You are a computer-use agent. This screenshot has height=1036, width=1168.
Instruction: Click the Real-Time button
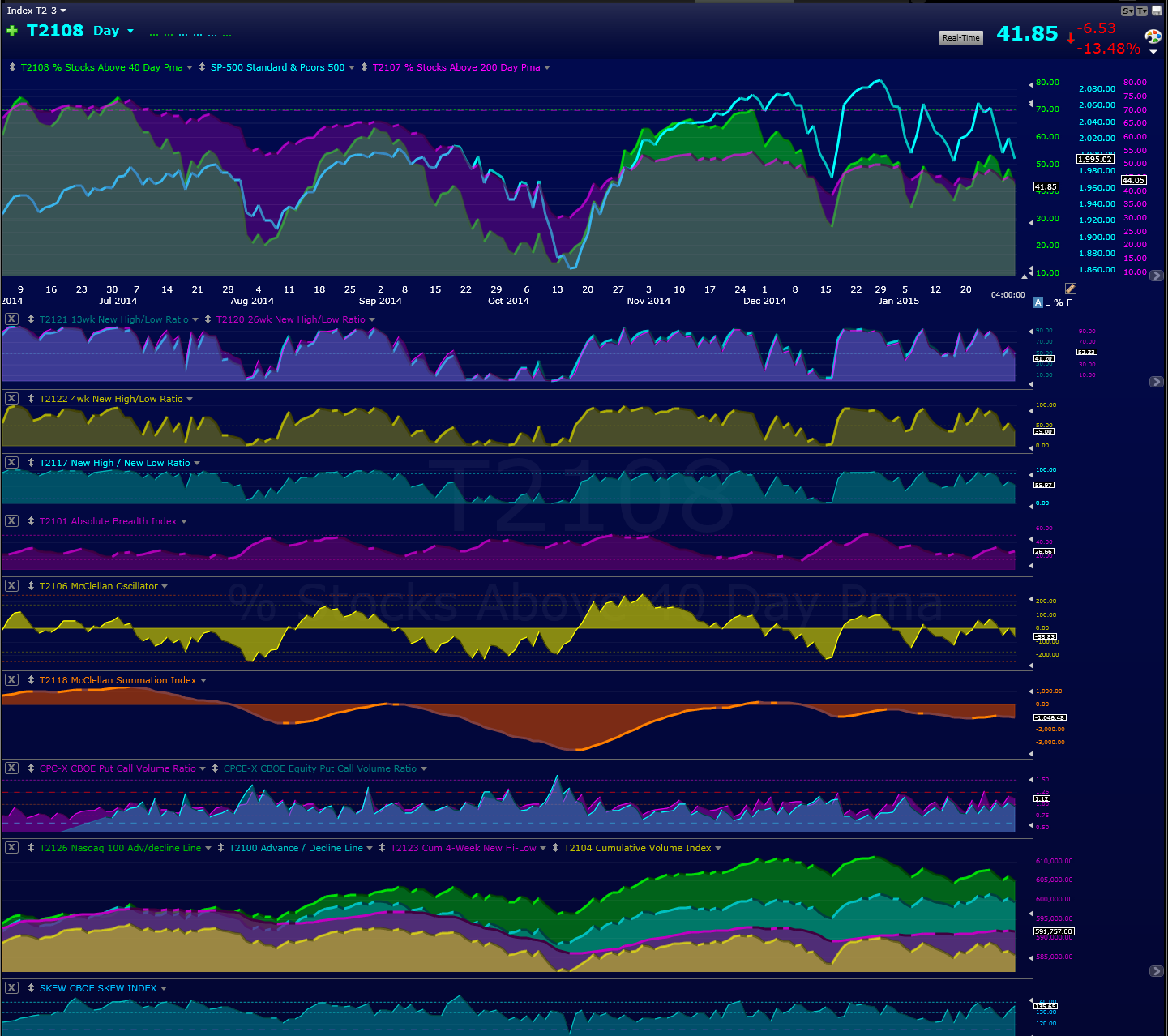(961, 37)
